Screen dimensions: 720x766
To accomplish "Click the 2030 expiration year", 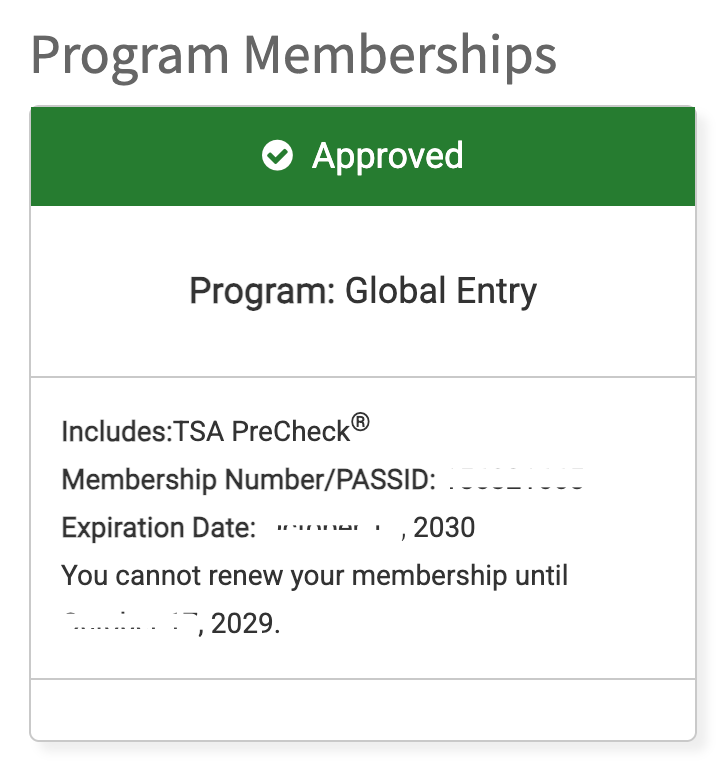I will pos(444,527).
